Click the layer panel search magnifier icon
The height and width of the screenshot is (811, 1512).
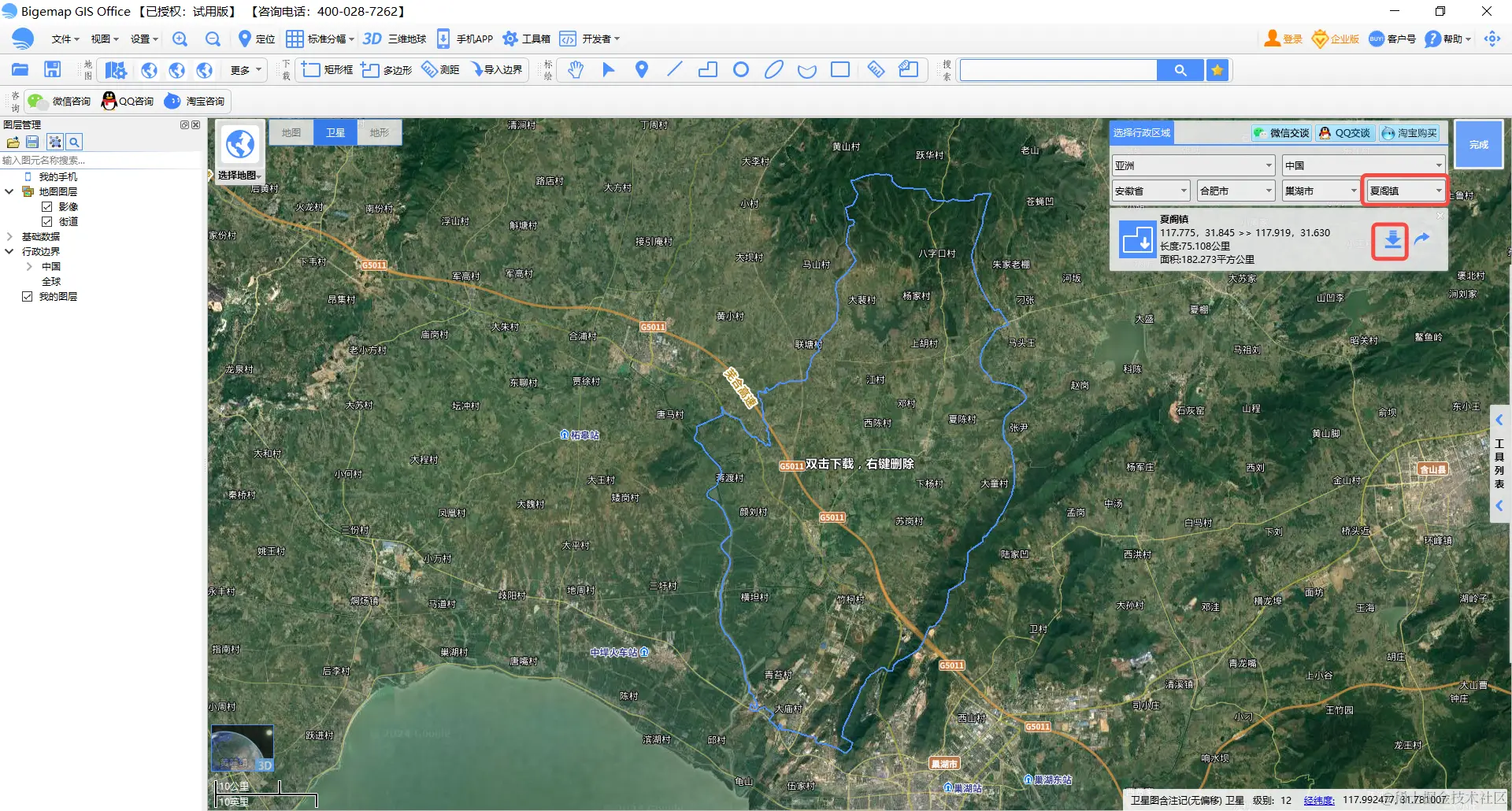(x=74, y=143)
